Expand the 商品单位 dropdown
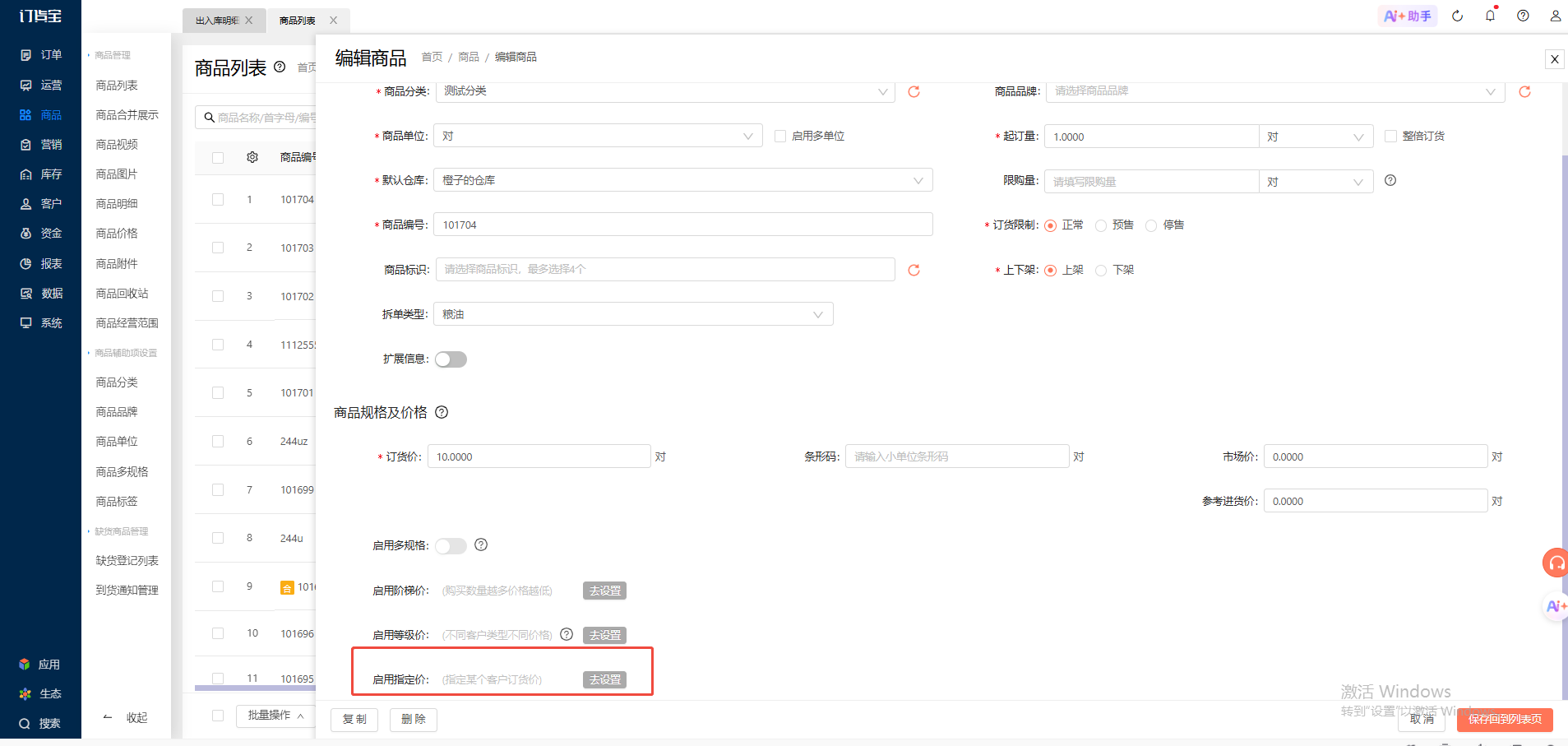The image size is (1568, 746). tap(598, 136)
